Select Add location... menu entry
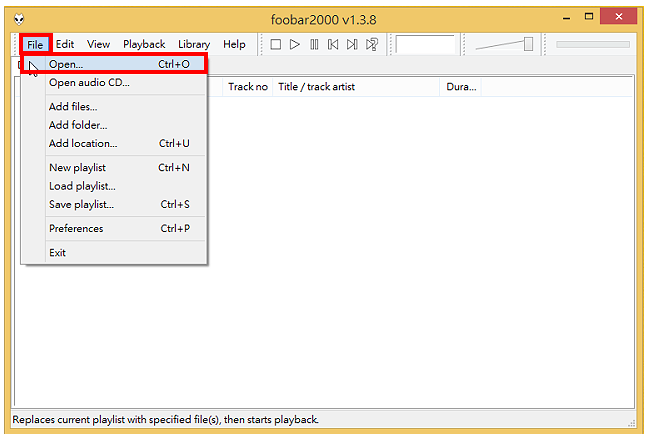This screenshot has height=440, width=651. (x=114, y=143)
